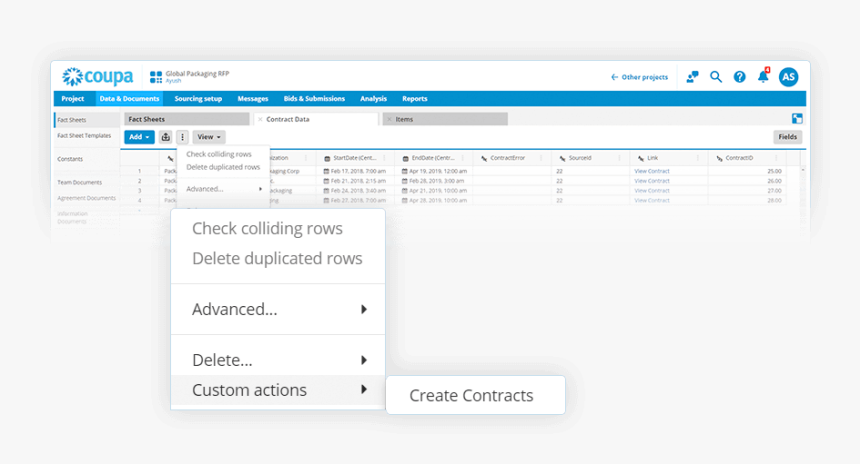Expand Advanced... submenu in the enlarged menu
This screenshot has width=860, height=464.
[x=278, y=309]
